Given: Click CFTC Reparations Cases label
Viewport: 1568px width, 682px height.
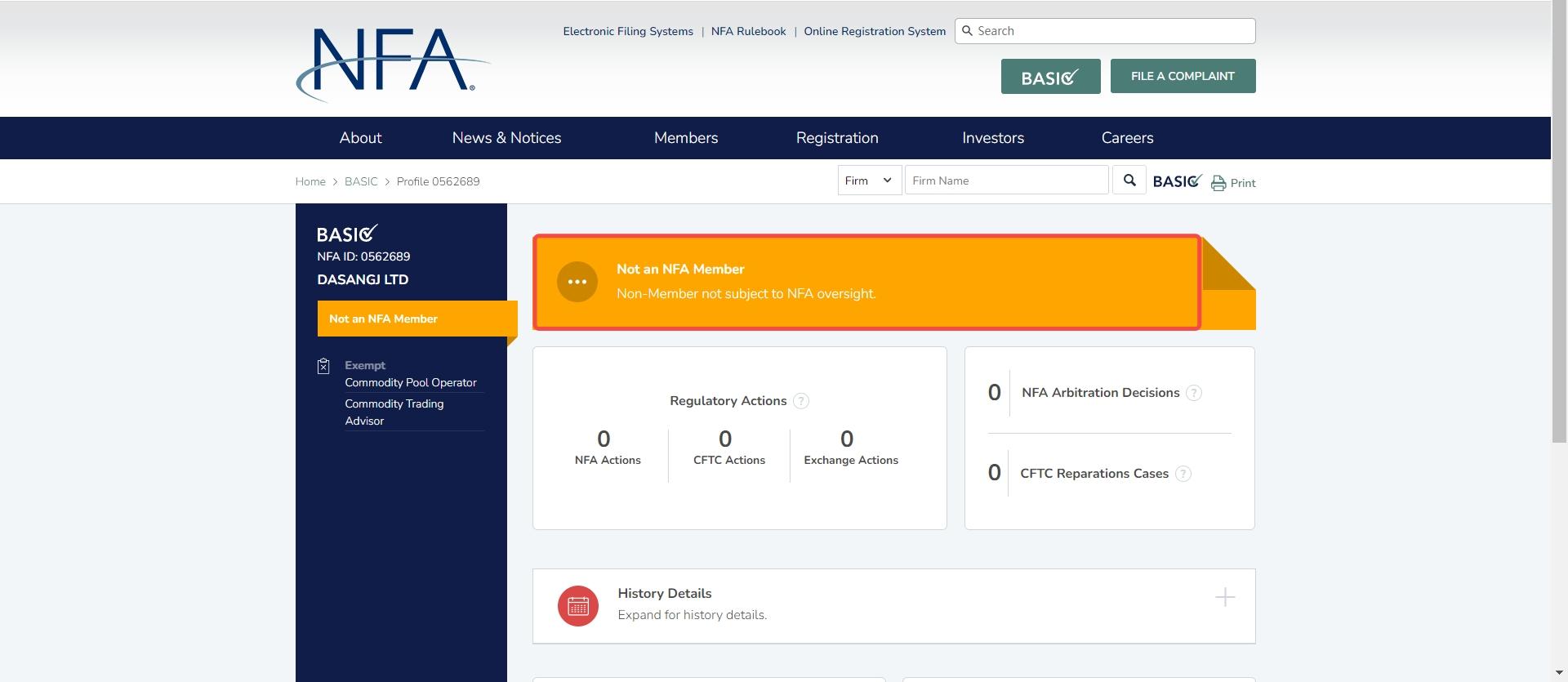Looking at the screenshot, I should pyautogui.click(x=1094, y=474).
